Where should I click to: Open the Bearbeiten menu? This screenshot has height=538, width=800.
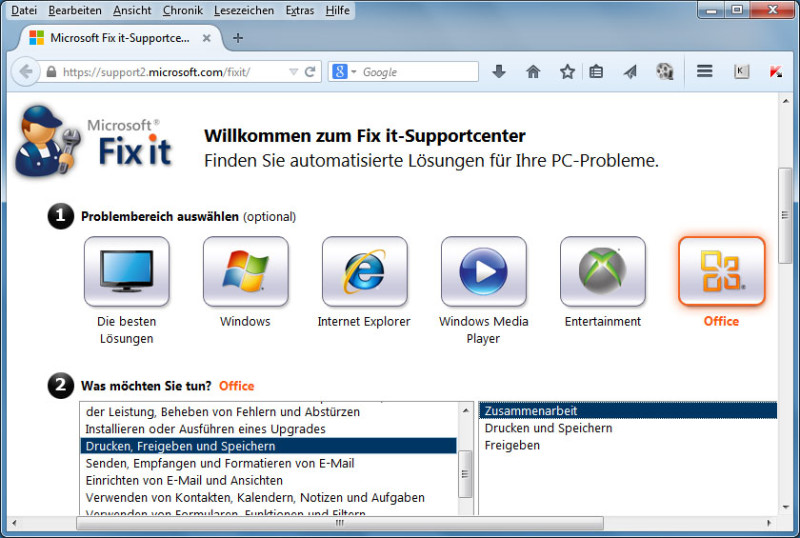[75, 10]
